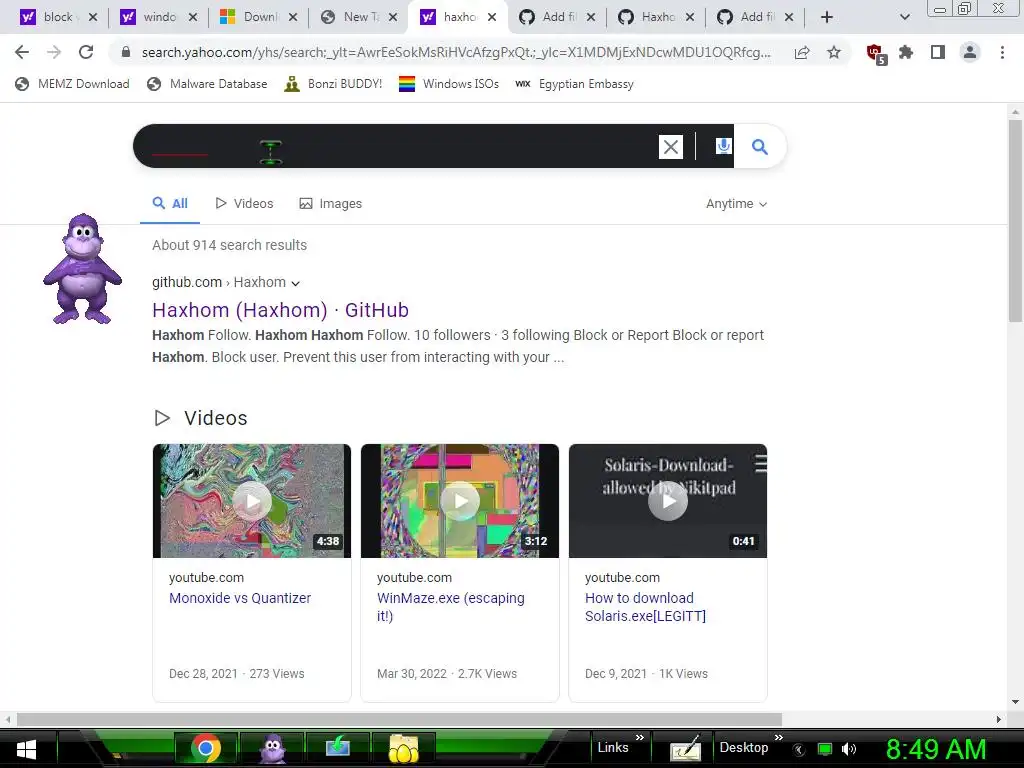Close the active haxhom Yahoo tab
Viewport: 1024px width, 768px height.
pyautogui.click(x=492, y=17)
